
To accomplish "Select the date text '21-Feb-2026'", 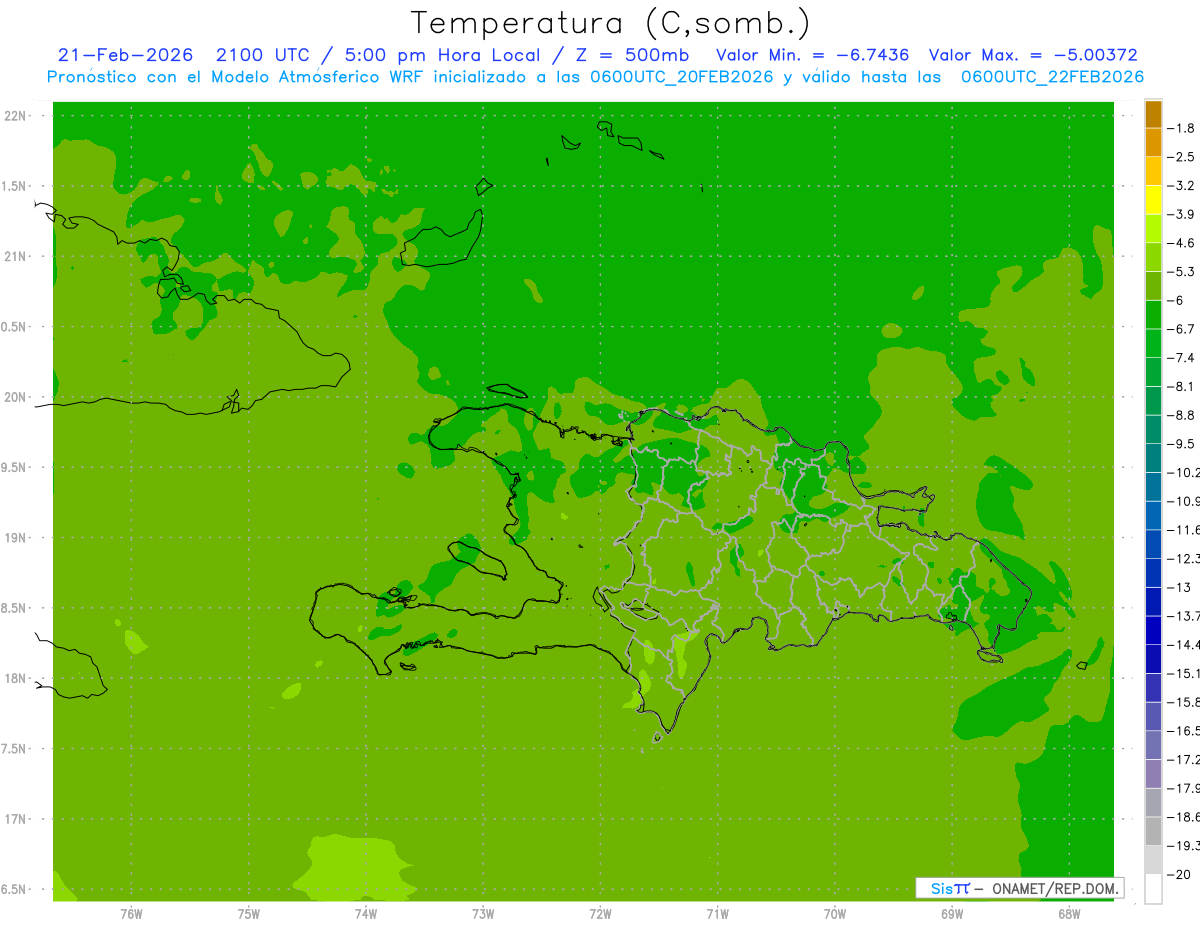I will pos(125,55).
